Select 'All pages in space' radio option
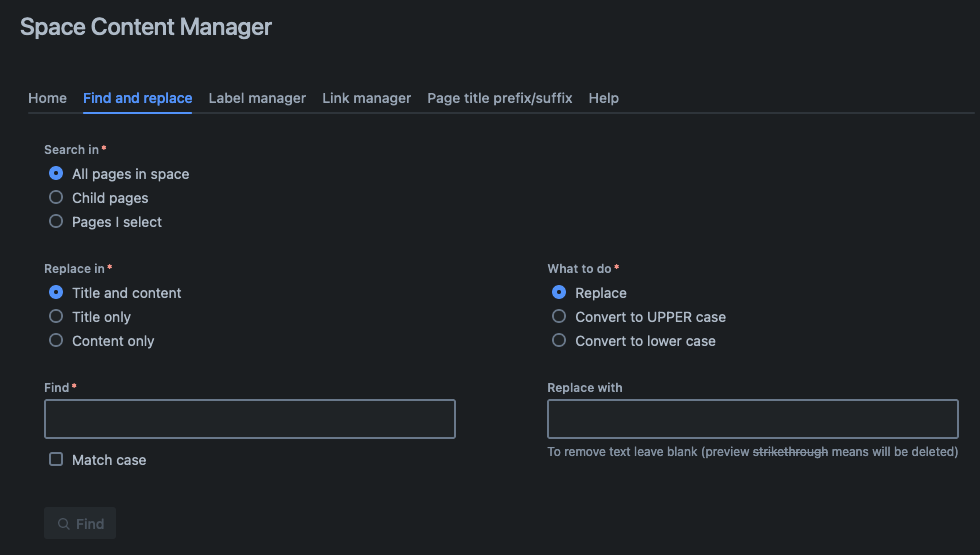 coord(56,174)
